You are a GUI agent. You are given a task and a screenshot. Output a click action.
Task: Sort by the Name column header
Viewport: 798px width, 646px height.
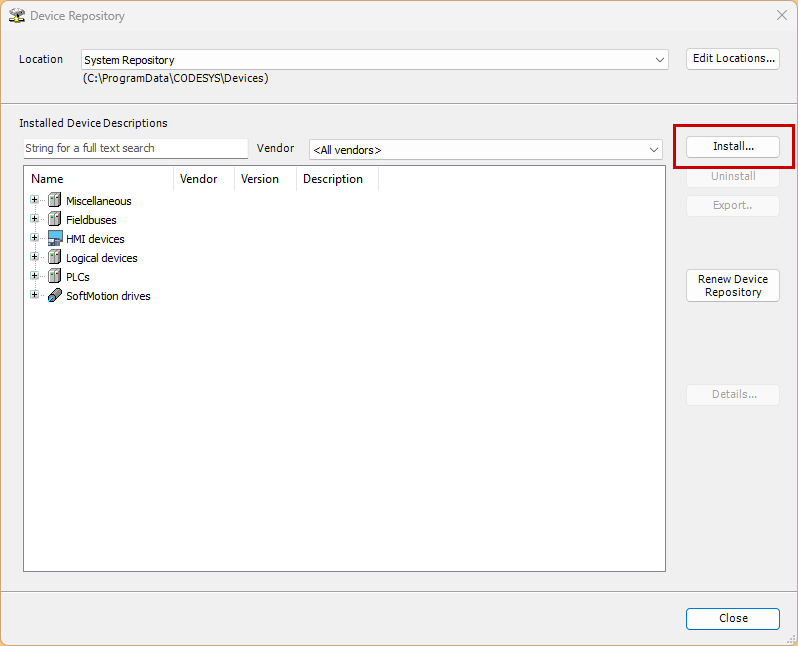pyautogui.click(x=98, y=179)
